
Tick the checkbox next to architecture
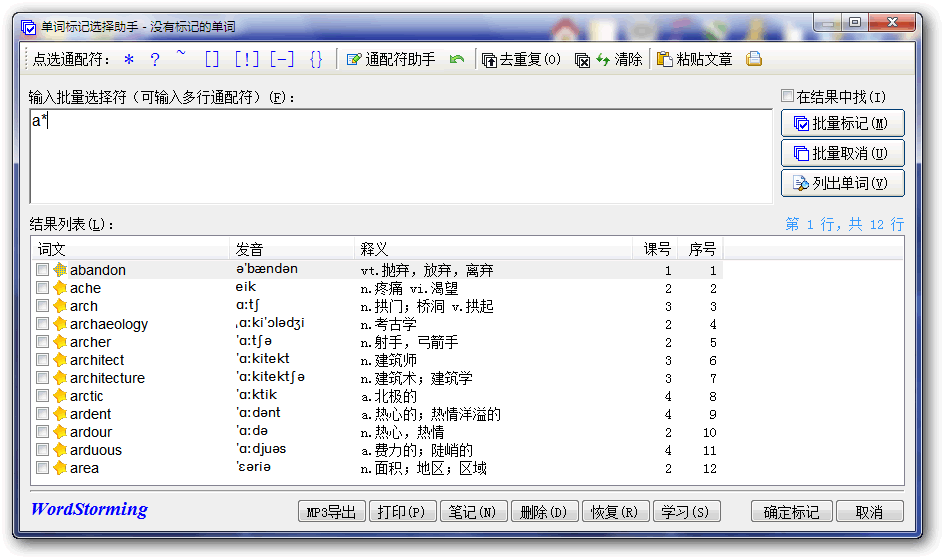pos(42,378)
